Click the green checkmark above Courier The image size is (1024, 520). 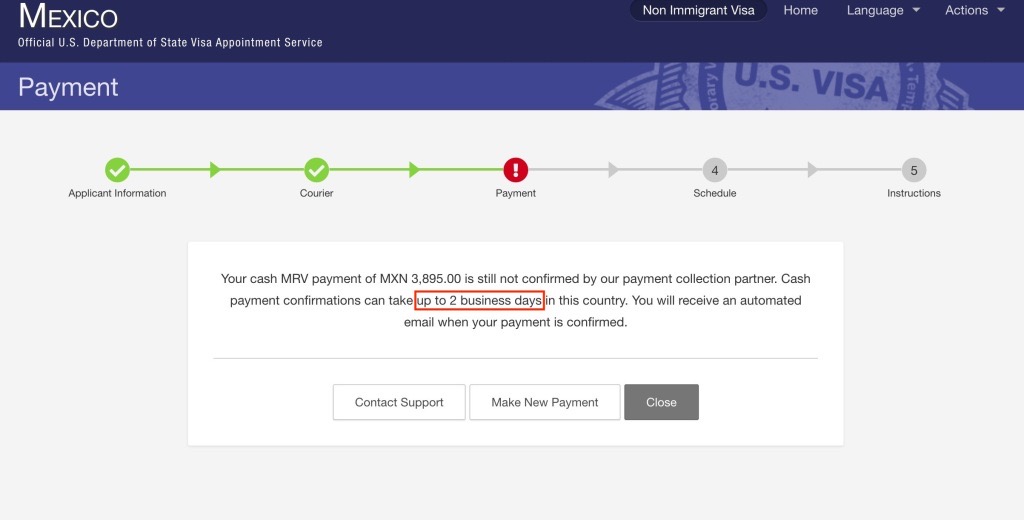coord(316,170)
